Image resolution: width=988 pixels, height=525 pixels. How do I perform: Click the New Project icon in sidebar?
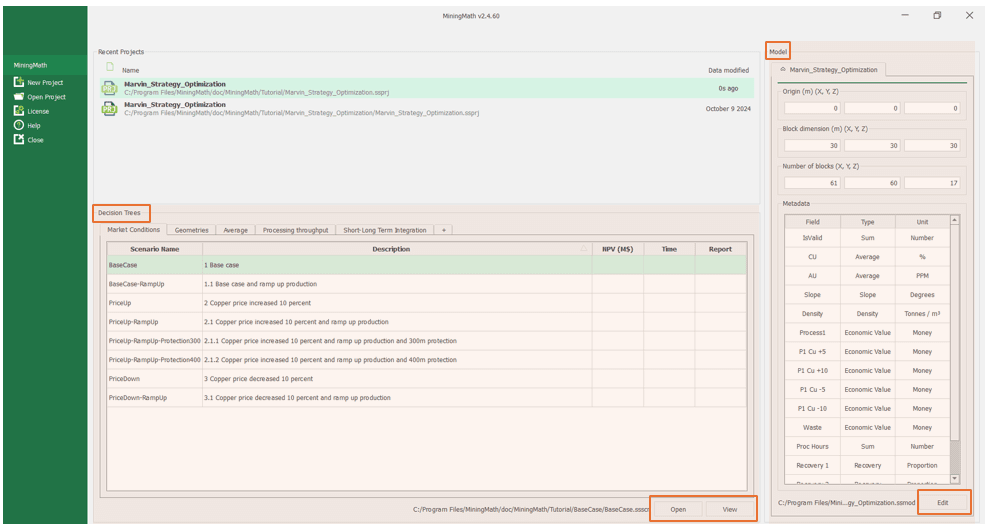click(x=19, y=82)
